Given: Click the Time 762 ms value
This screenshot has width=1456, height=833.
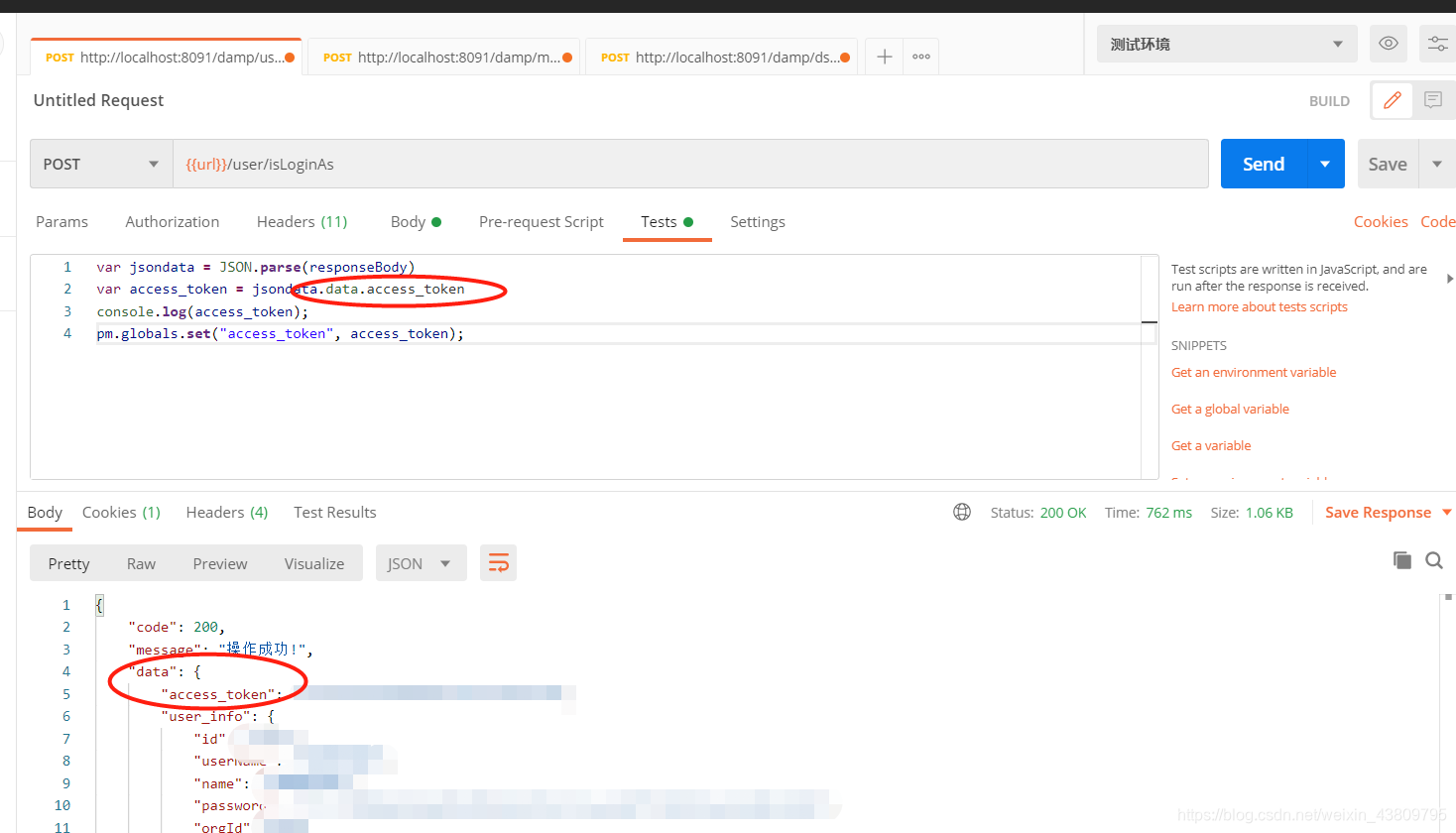Looking at the screenshot, I should click(x=1169, y=513).
